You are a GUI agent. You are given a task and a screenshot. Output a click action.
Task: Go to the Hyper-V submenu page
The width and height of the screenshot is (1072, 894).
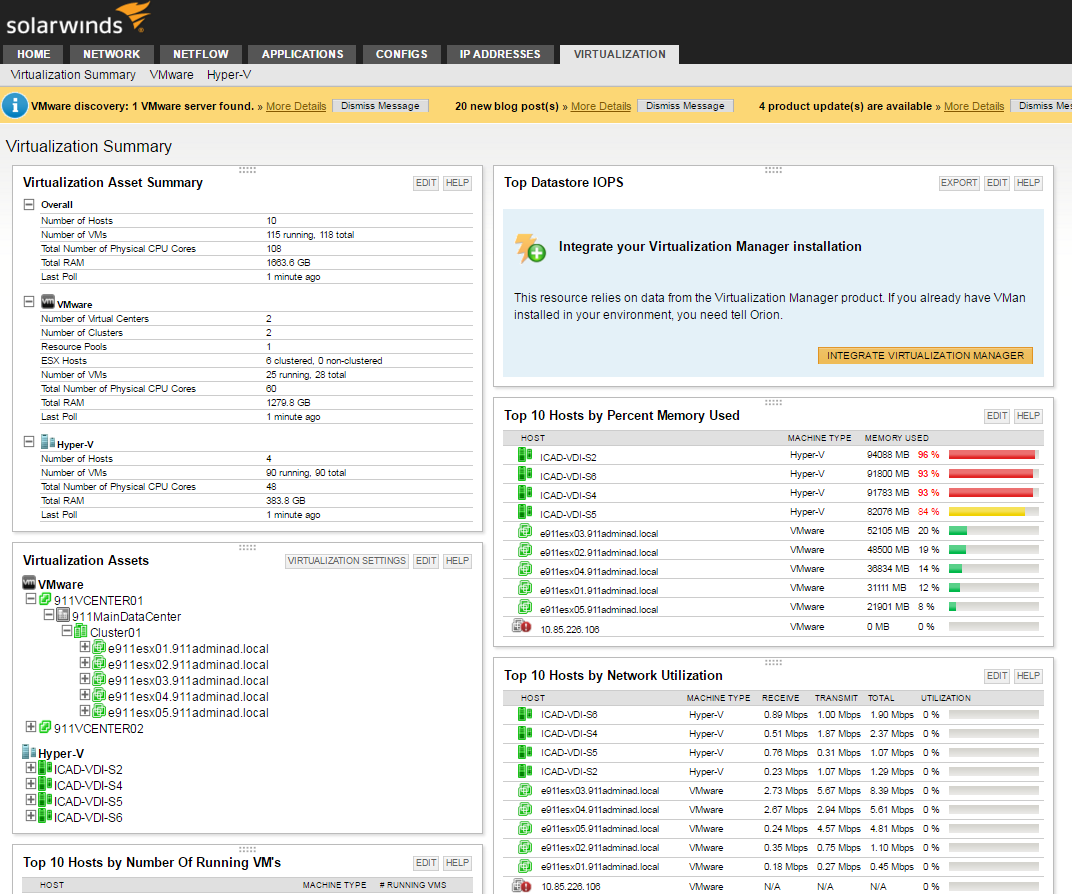coord(229,74)
